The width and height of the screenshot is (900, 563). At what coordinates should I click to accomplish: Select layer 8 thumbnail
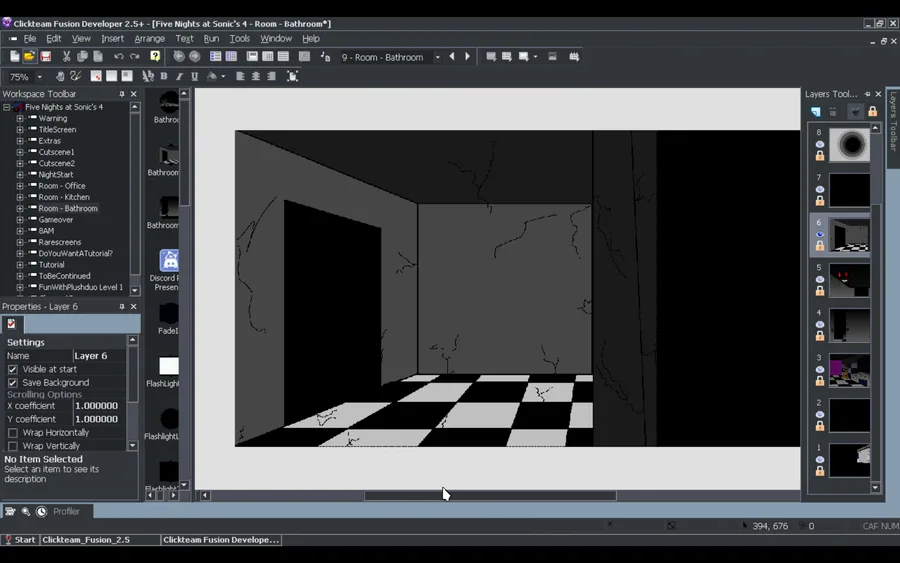[849, 145]
